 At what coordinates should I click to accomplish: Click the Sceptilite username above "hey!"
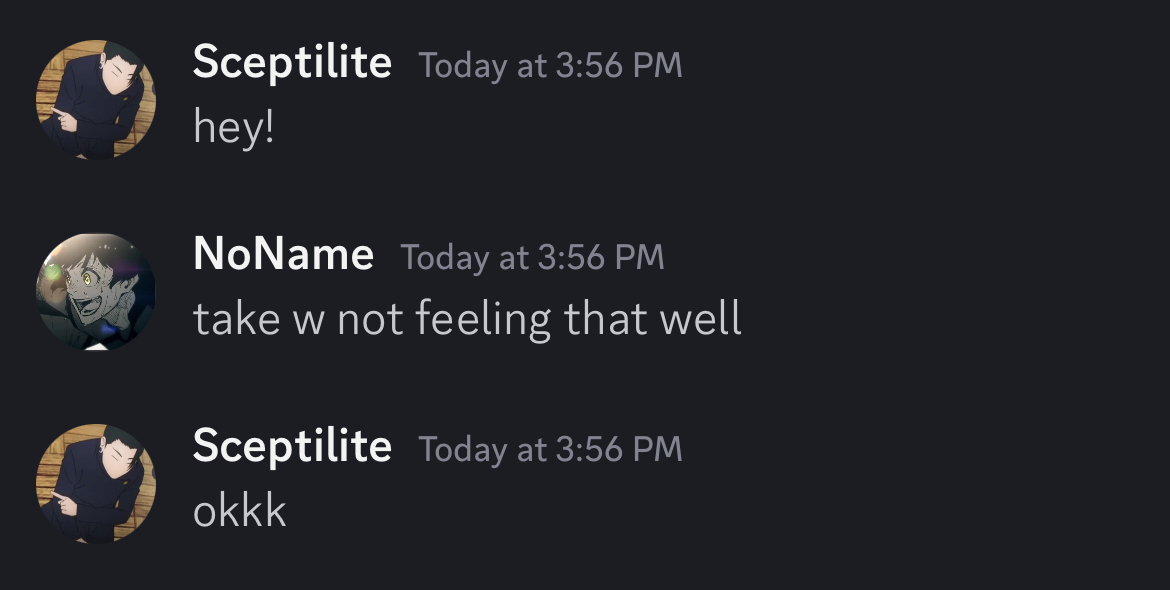(x=292, y=63)
